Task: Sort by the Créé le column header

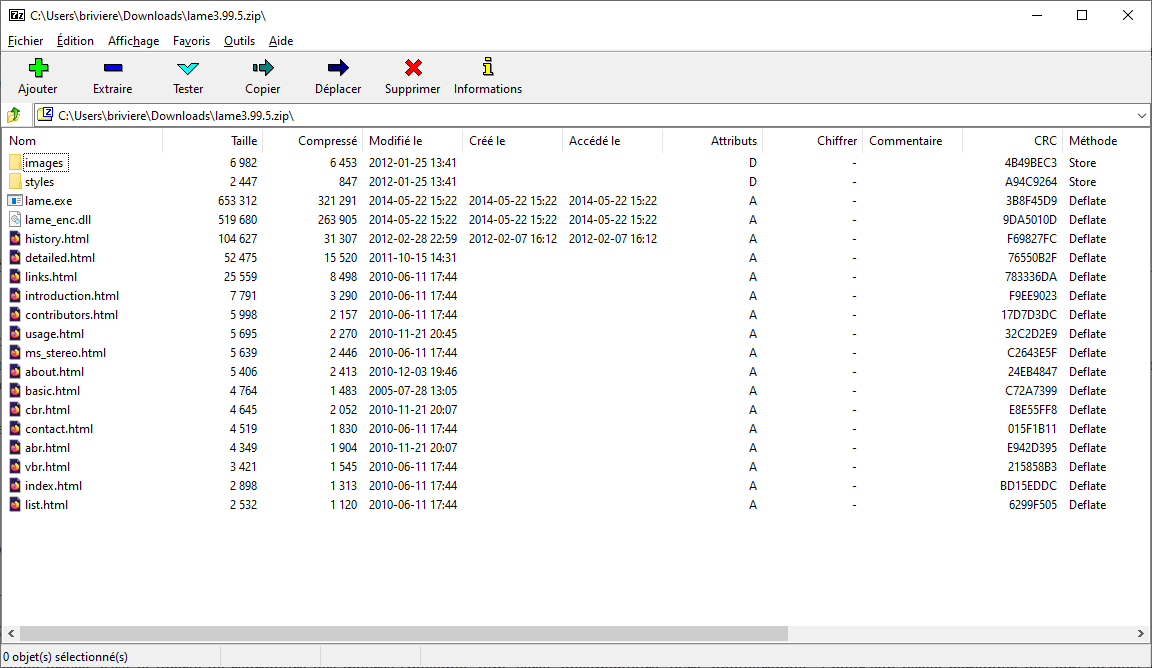Action: (512, 140)
